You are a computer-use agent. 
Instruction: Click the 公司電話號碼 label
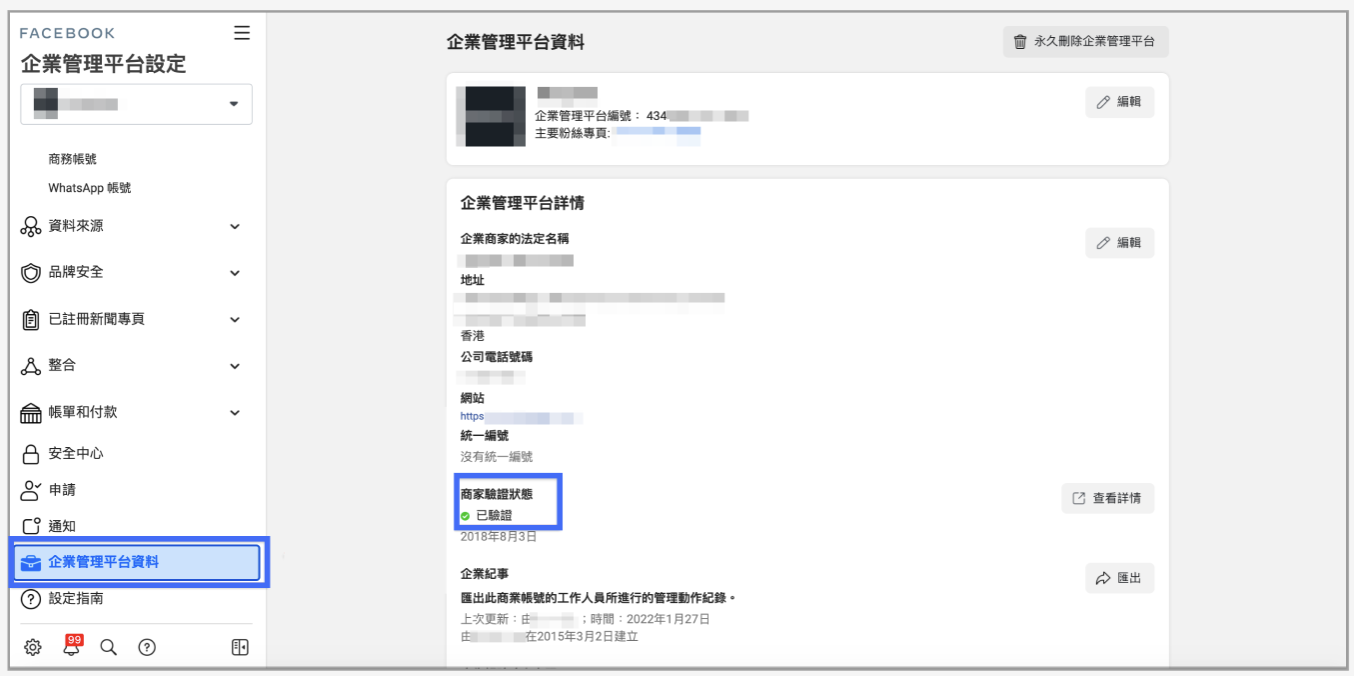(496, 357)
